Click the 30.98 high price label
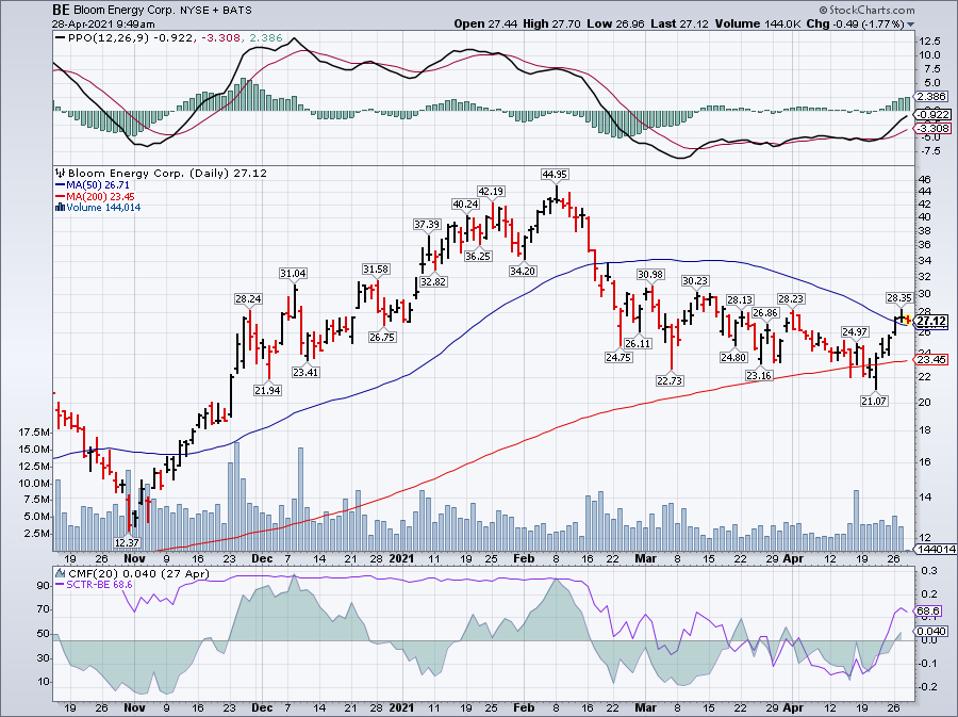This screenshot has height=717, width=958. [650, 275]
